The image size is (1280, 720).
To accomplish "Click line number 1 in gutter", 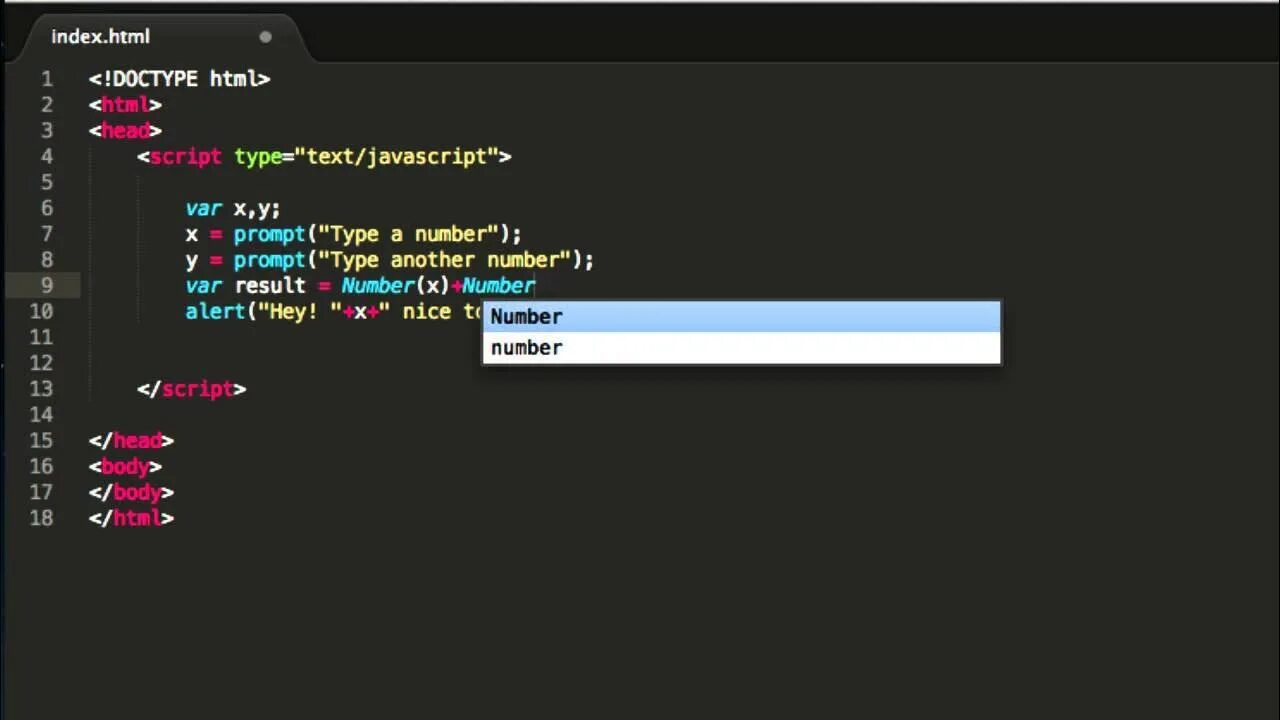I will [x=46, y=79].
